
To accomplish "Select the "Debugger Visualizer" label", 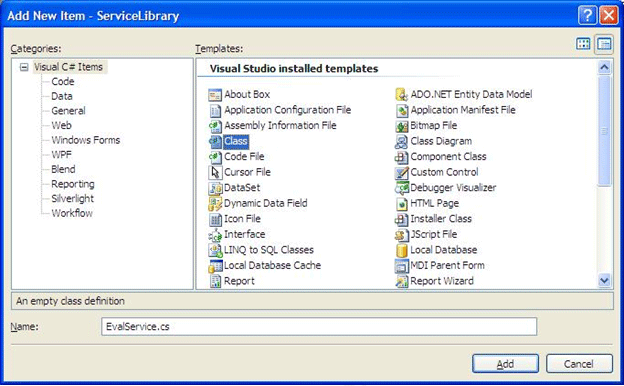I will (x=453, y=188).
